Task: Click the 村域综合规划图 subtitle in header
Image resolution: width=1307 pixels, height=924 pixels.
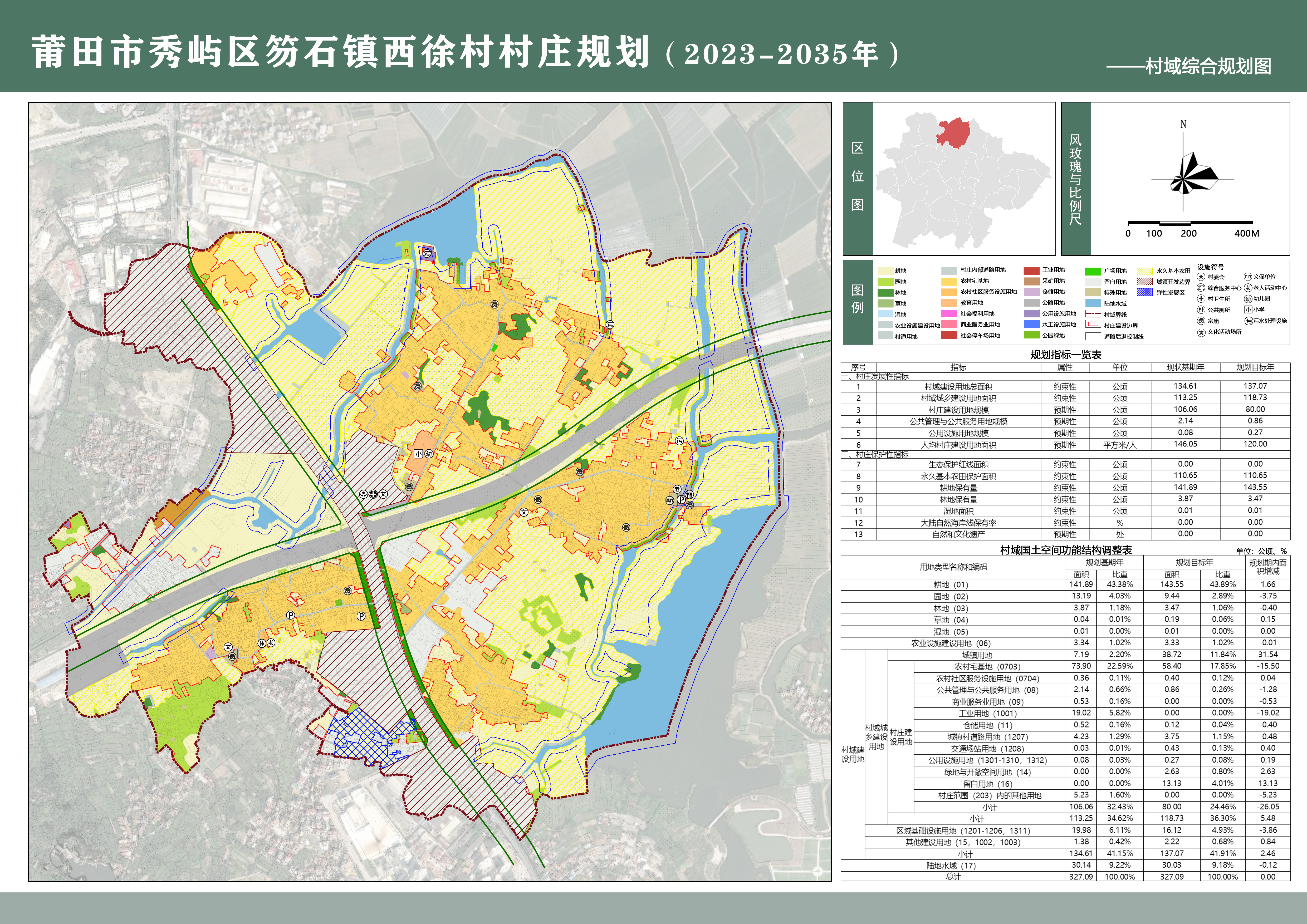Action: (1207, 67)
